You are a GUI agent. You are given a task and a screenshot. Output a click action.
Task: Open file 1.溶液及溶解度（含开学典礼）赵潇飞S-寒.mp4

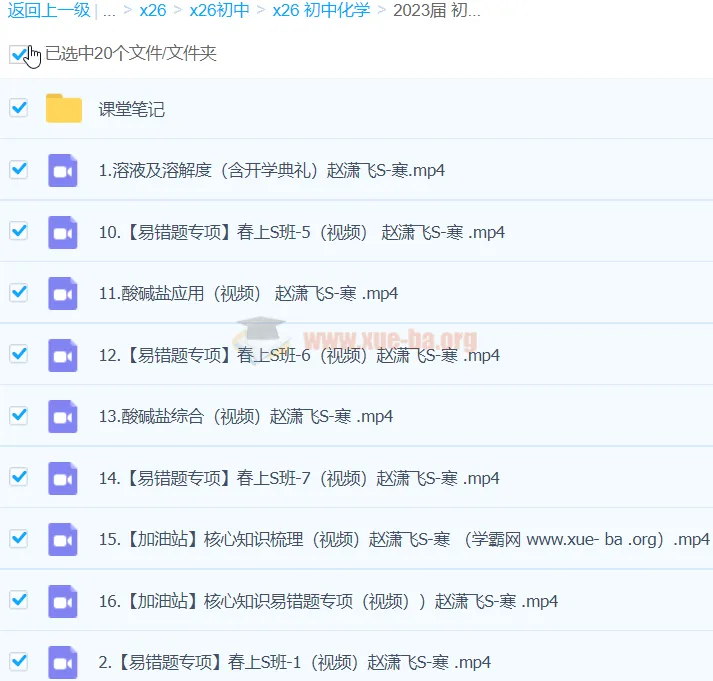(271, 170)
